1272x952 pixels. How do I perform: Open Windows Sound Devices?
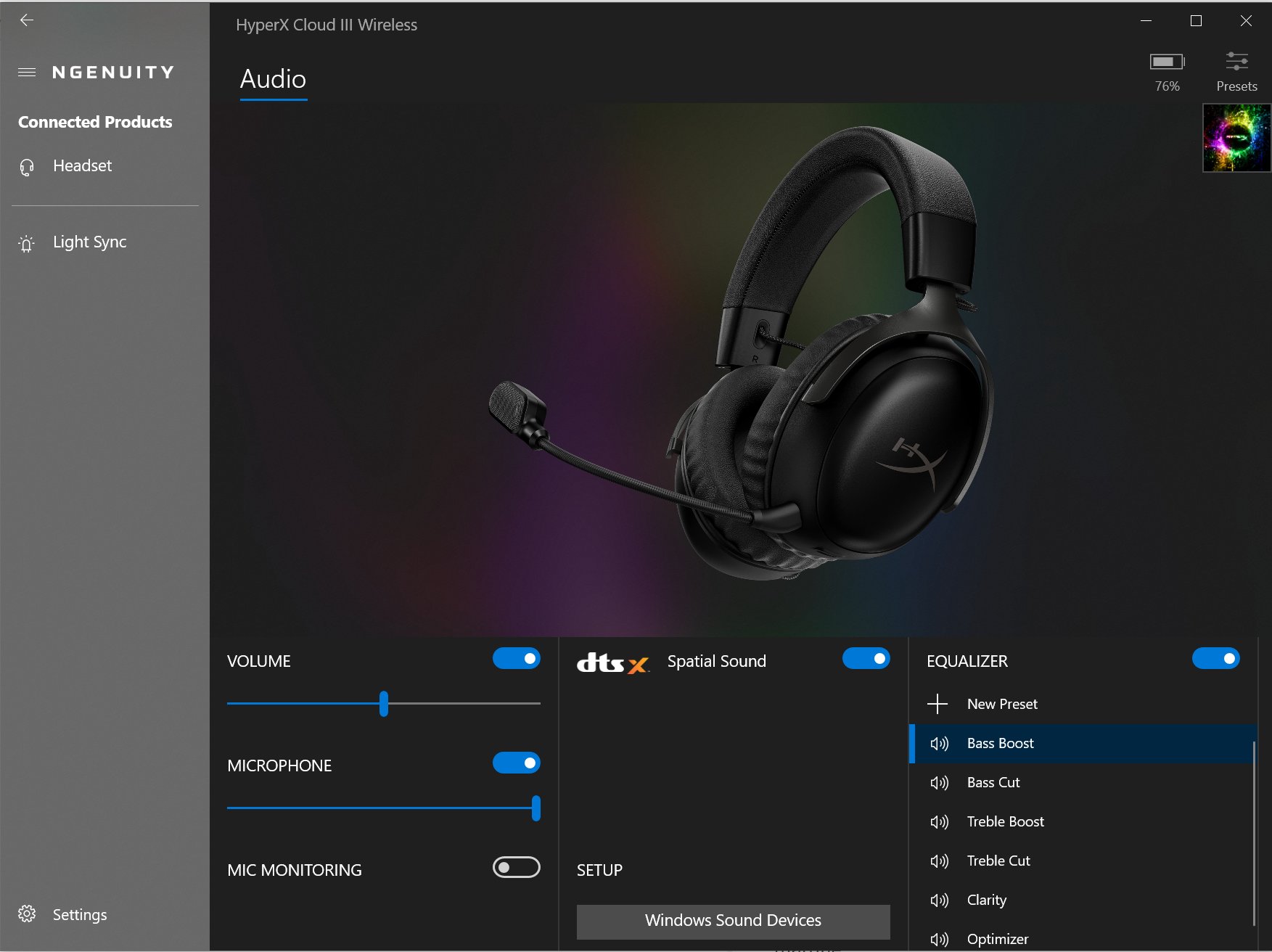point(733,921)
